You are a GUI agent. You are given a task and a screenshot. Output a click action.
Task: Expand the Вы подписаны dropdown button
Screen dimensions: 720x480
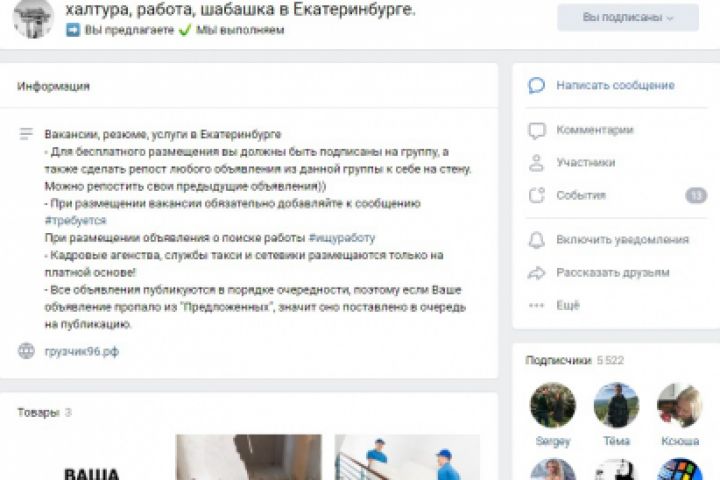[628, 17]
